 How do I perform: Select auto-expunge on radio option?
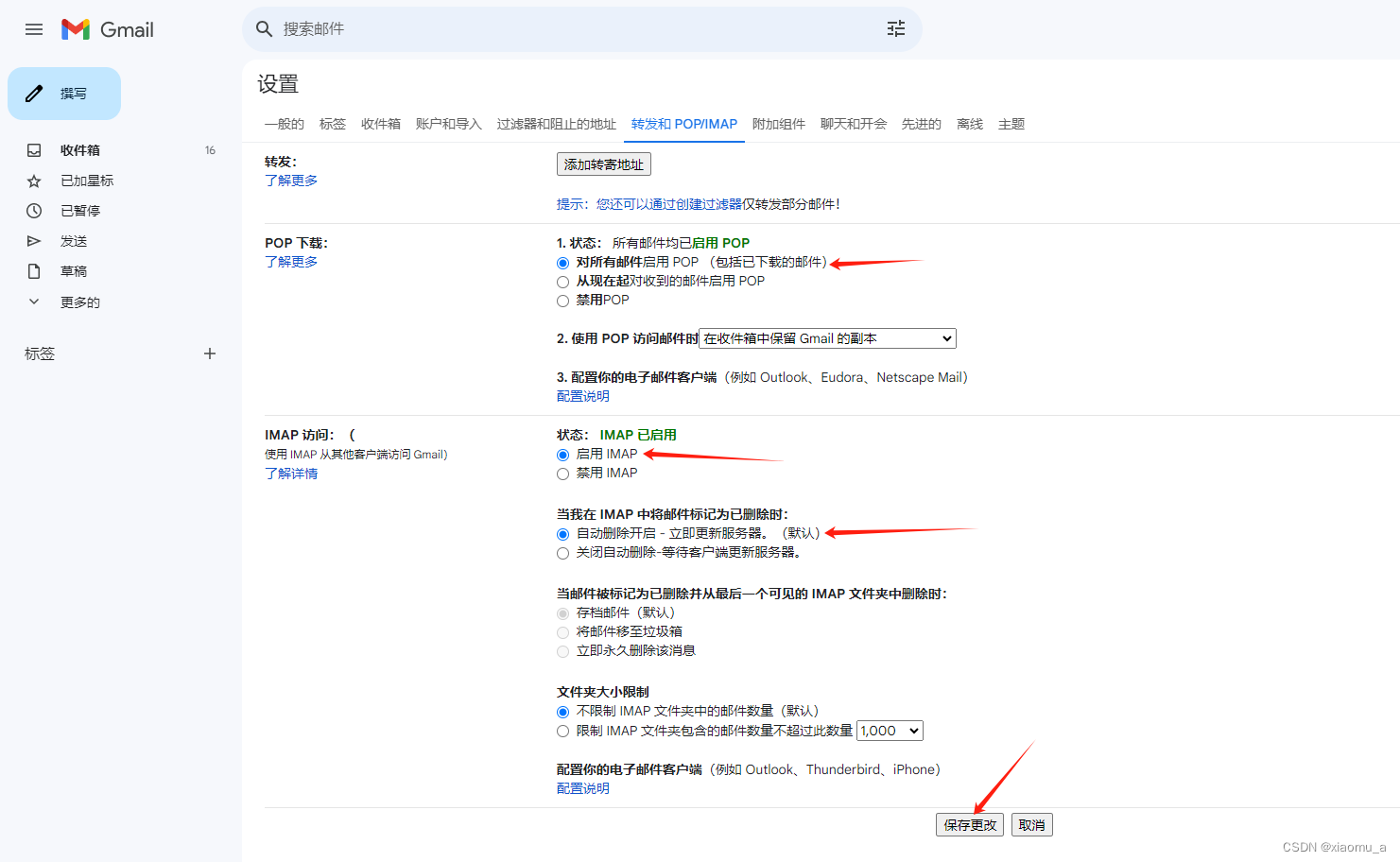pyautogui.click(x=563, y=534)
